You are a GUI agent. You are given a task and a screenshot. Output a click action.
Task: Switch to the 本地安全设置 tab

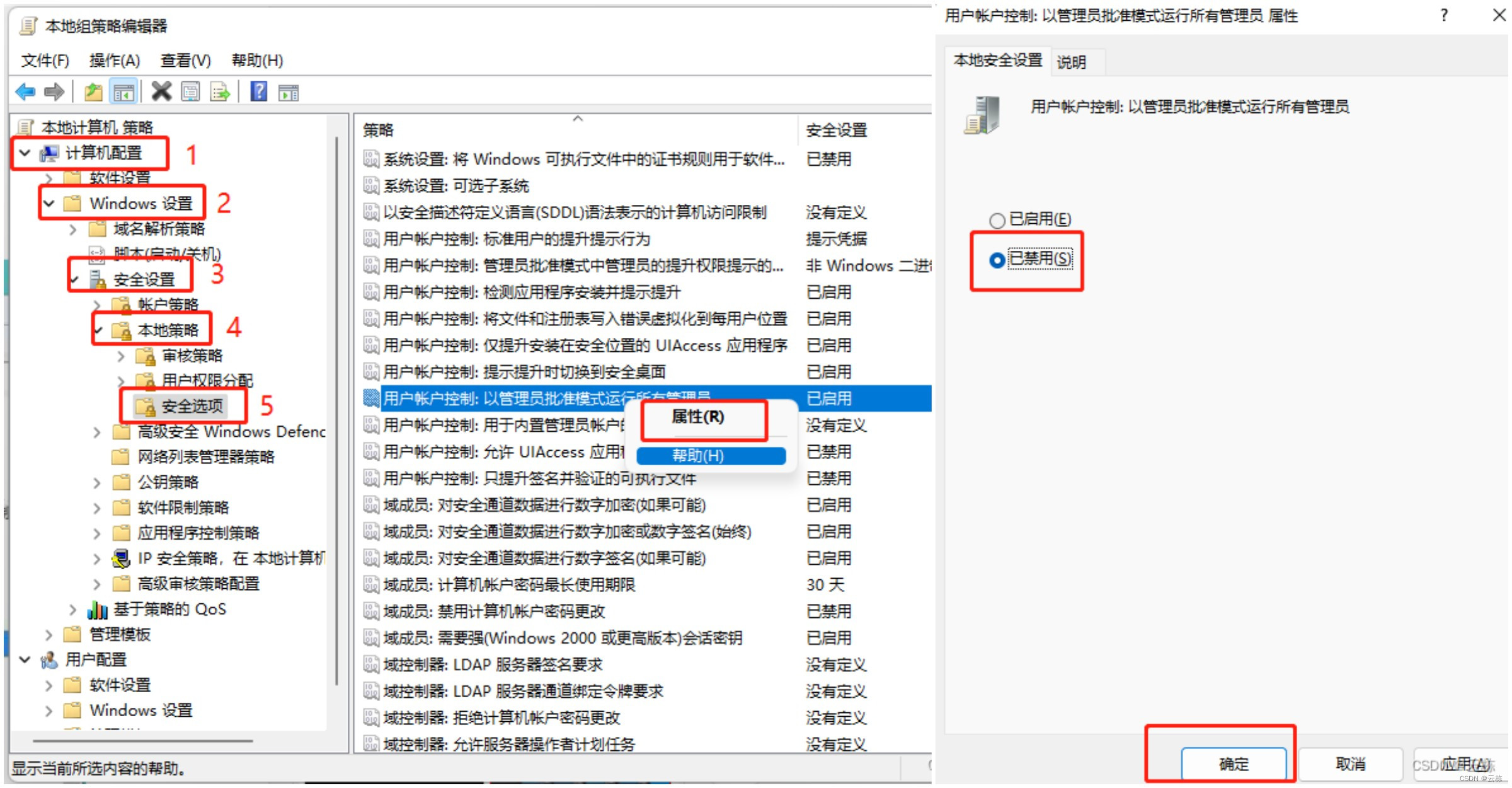point(998,61)
